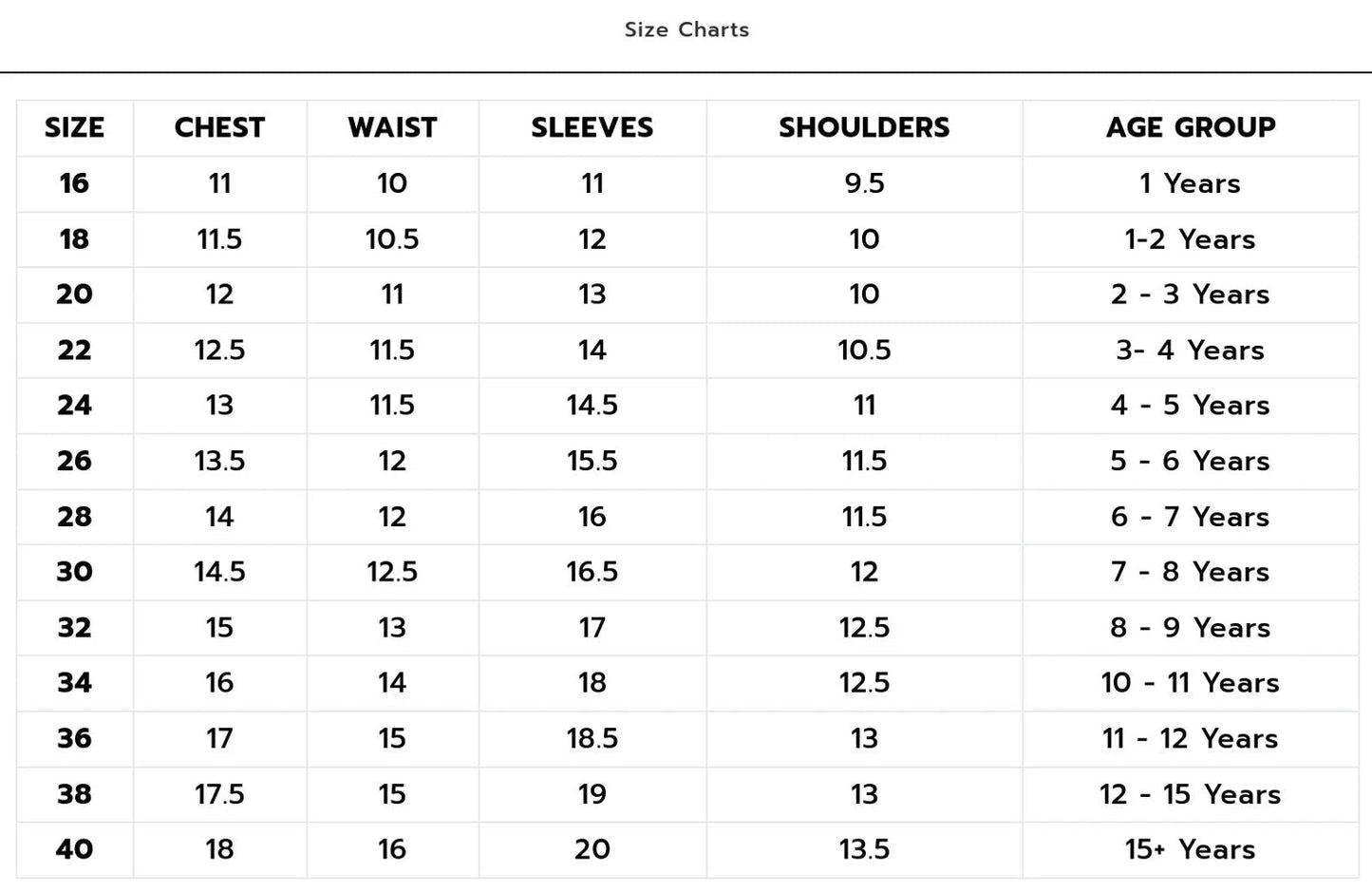Click size 28 row label
The image size is (1372, 892).
74,517
